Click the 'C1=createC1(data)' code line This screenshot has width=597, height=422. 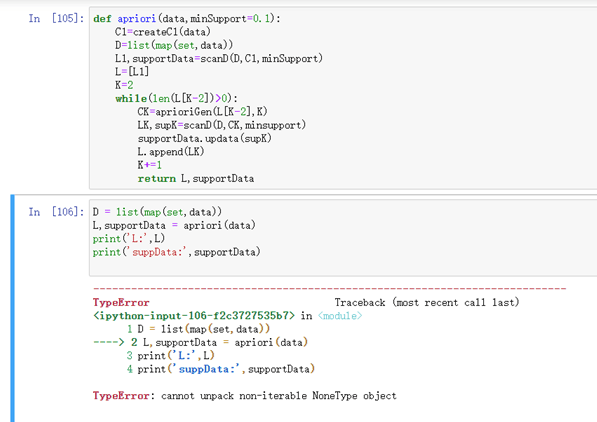(x=163, y=32)
